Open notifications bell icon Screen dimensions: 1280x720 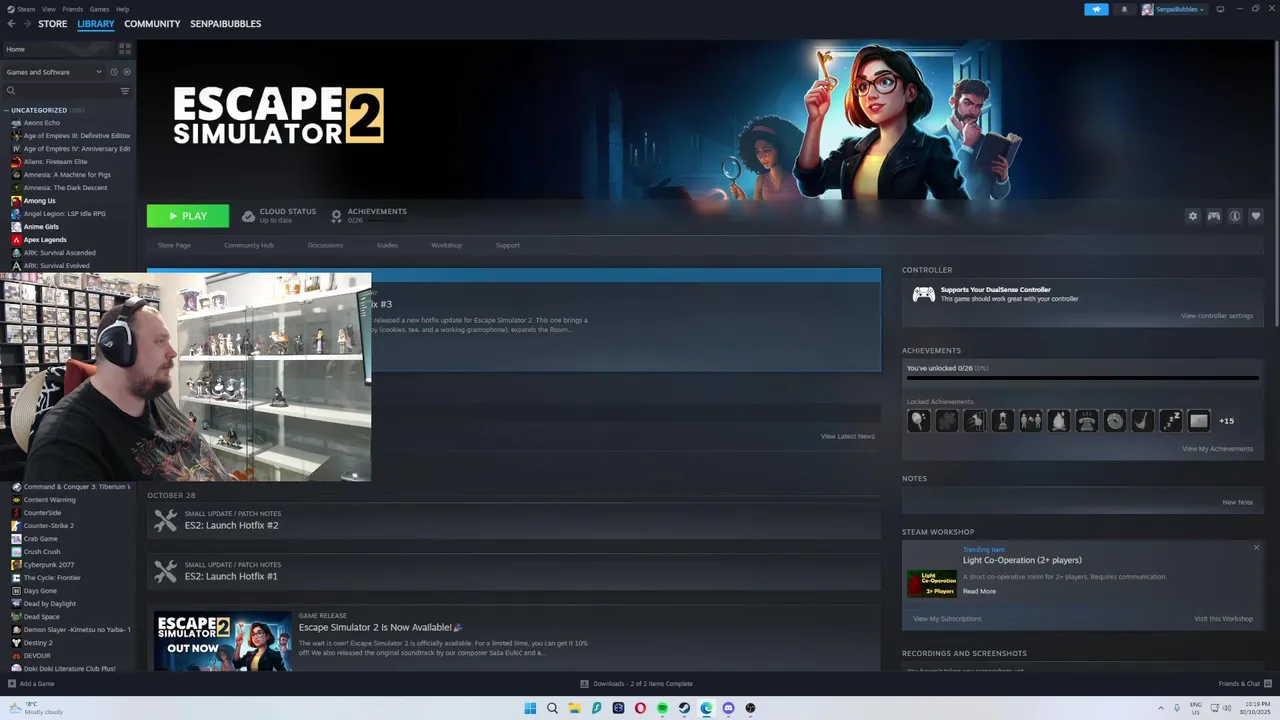point(1124,9)
